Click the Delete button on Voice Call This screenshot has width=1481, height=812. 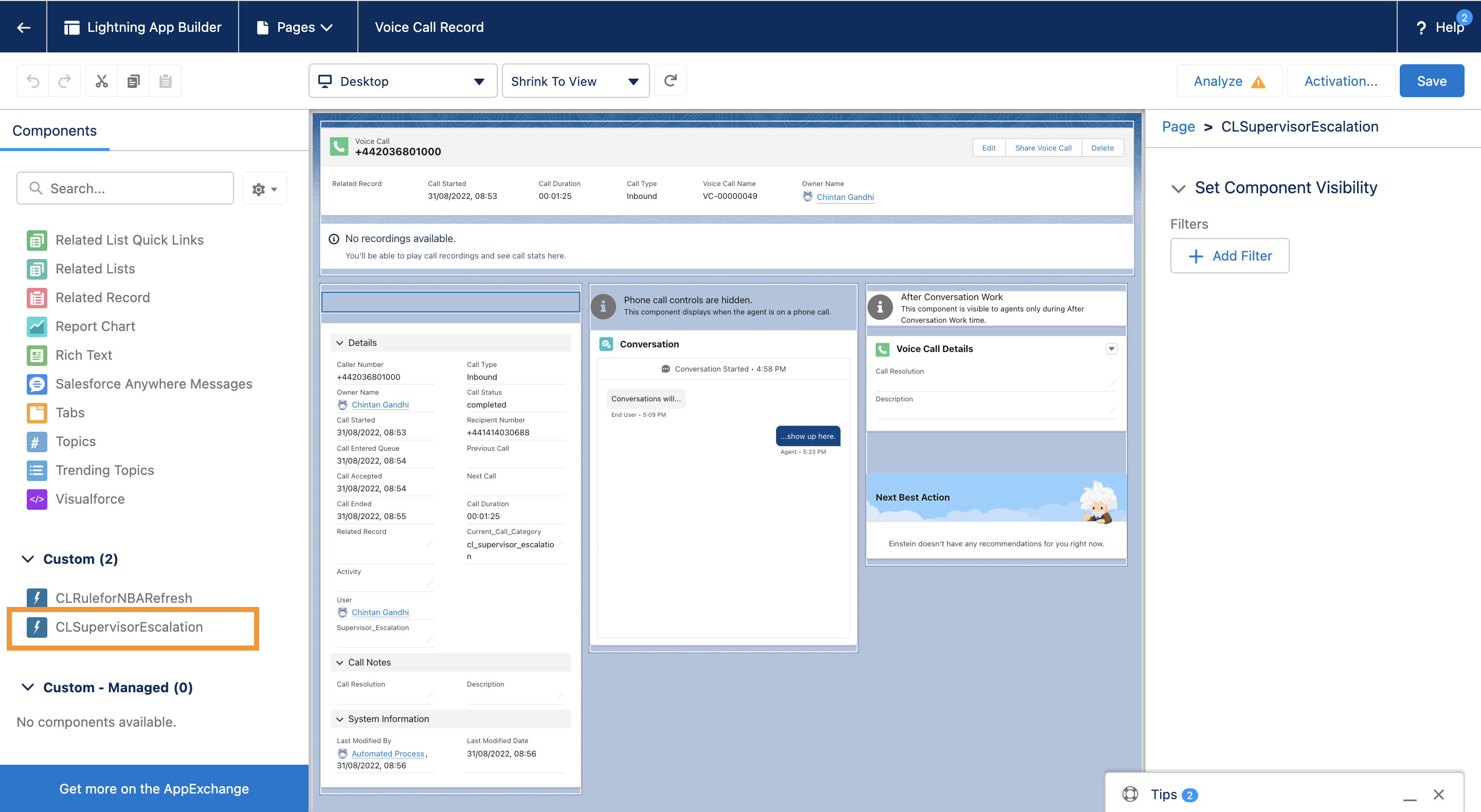(1102, 147)
